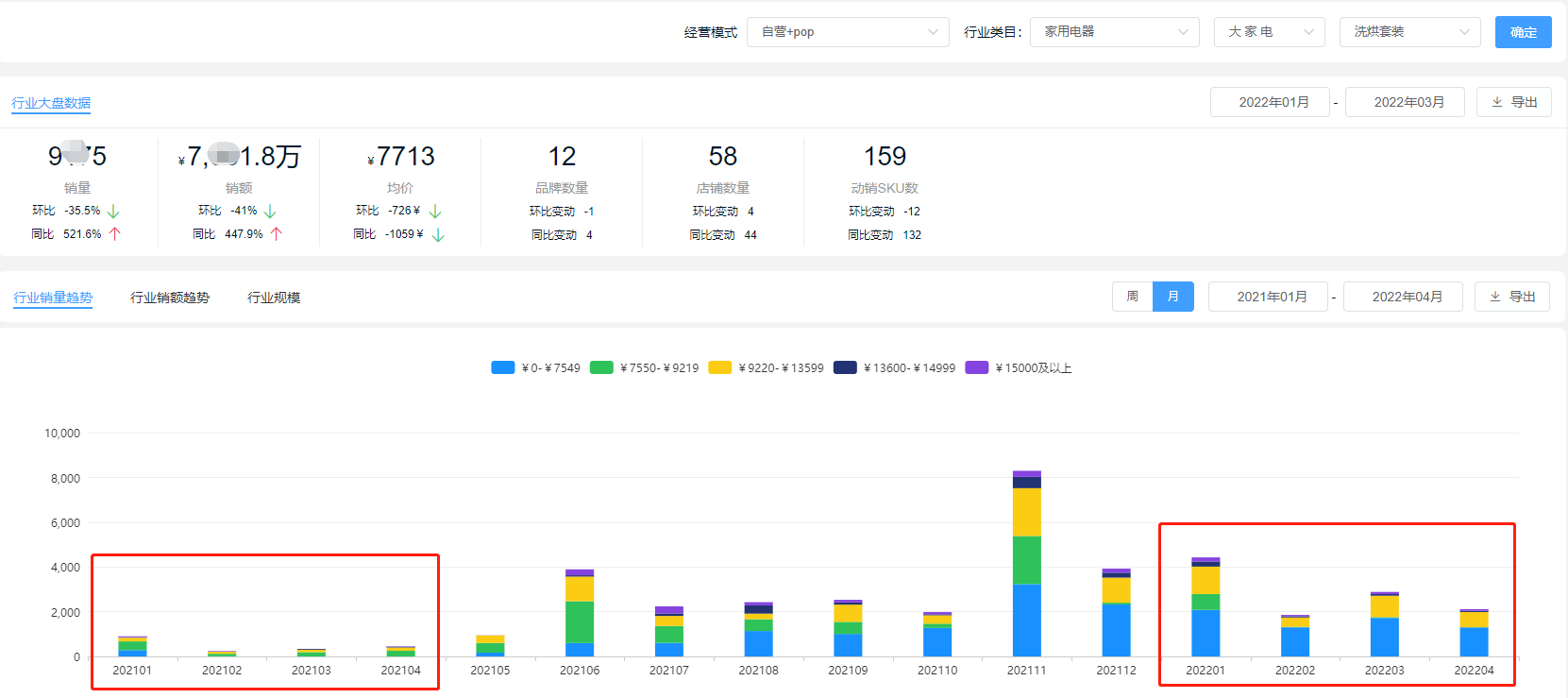Click the 销额 同比 up arrow icon
Image resolution: width=1568 pixels, height=698 pixels.
277,233
